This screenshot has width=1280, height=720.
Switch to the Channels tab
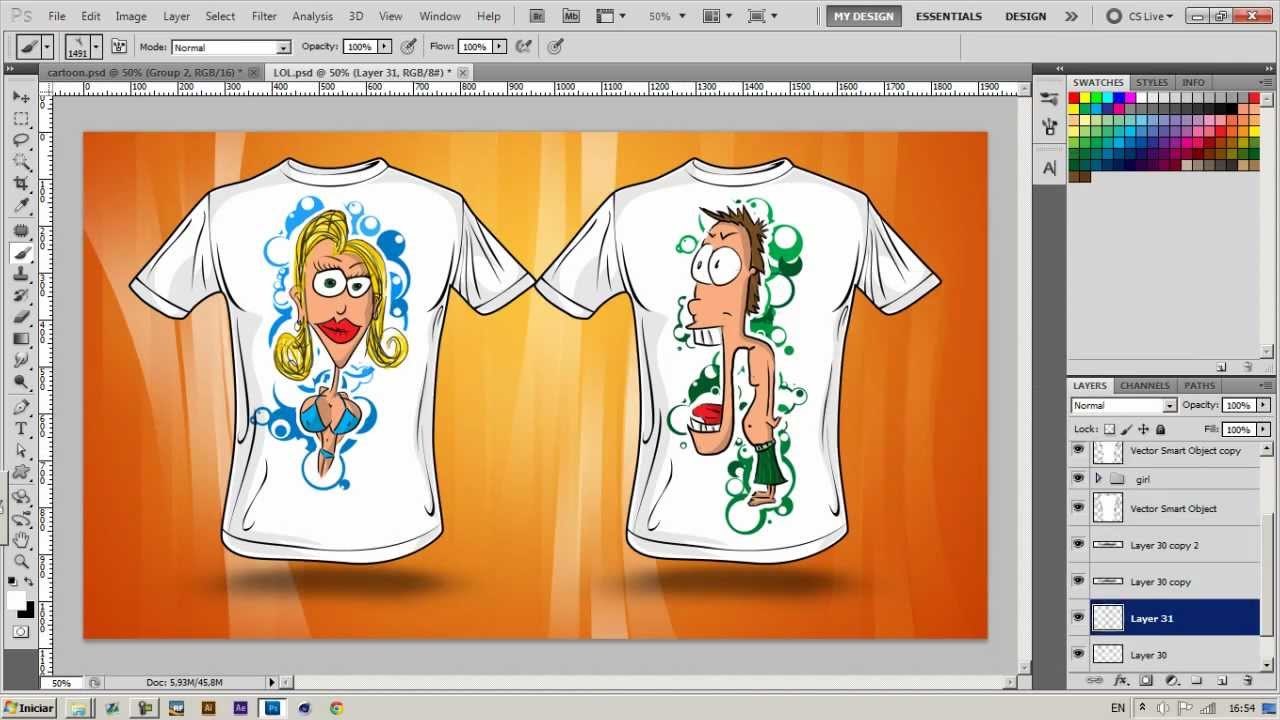tap(1145, 385)
